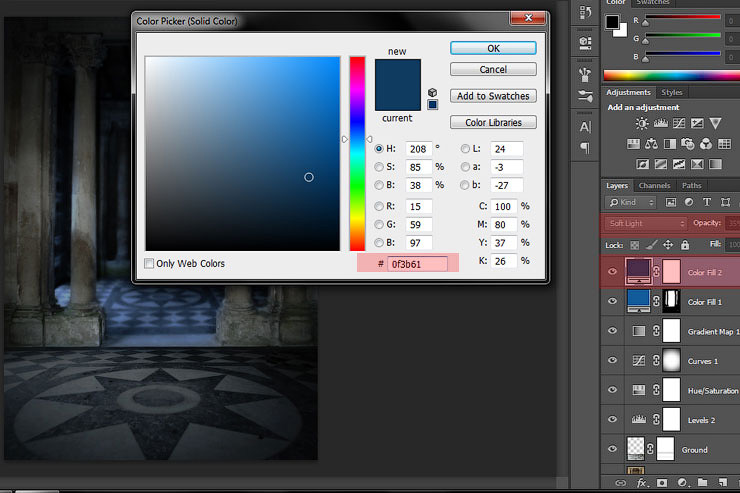Viewport: 740px width, 493px height.
Task: Open Color Libraries from the dialog
Action: [x=493, y=122]
